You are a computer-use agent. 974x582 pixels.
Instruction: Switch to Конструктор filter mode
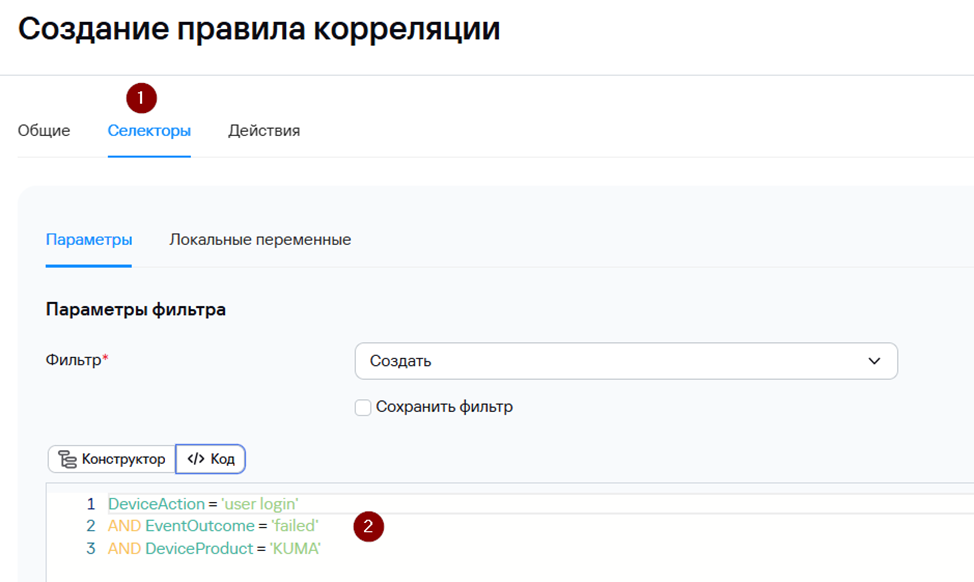point(112,459)
